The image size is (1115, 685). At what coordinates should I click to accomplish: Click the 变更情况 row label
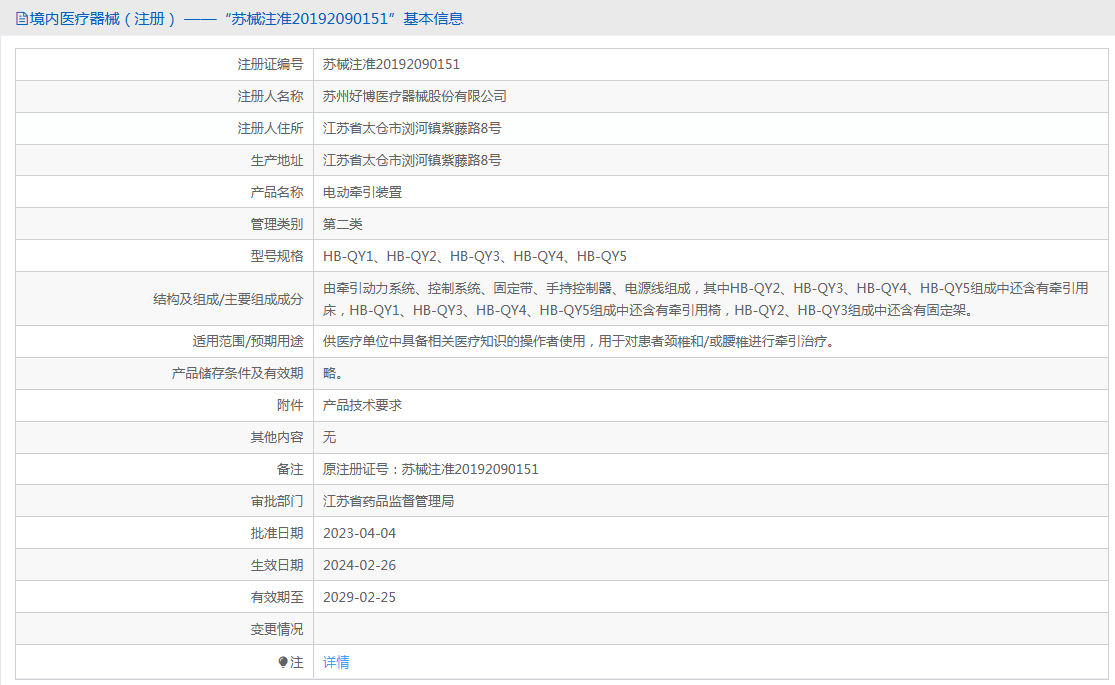click(277, 630)
